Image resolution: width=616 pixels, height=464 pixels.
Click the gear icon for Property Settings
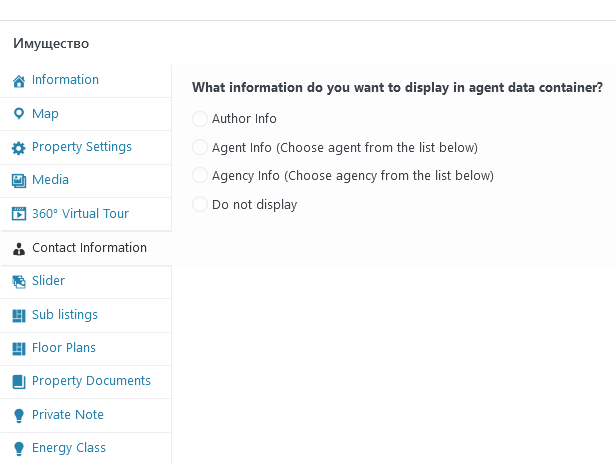[x=18, y=148]
